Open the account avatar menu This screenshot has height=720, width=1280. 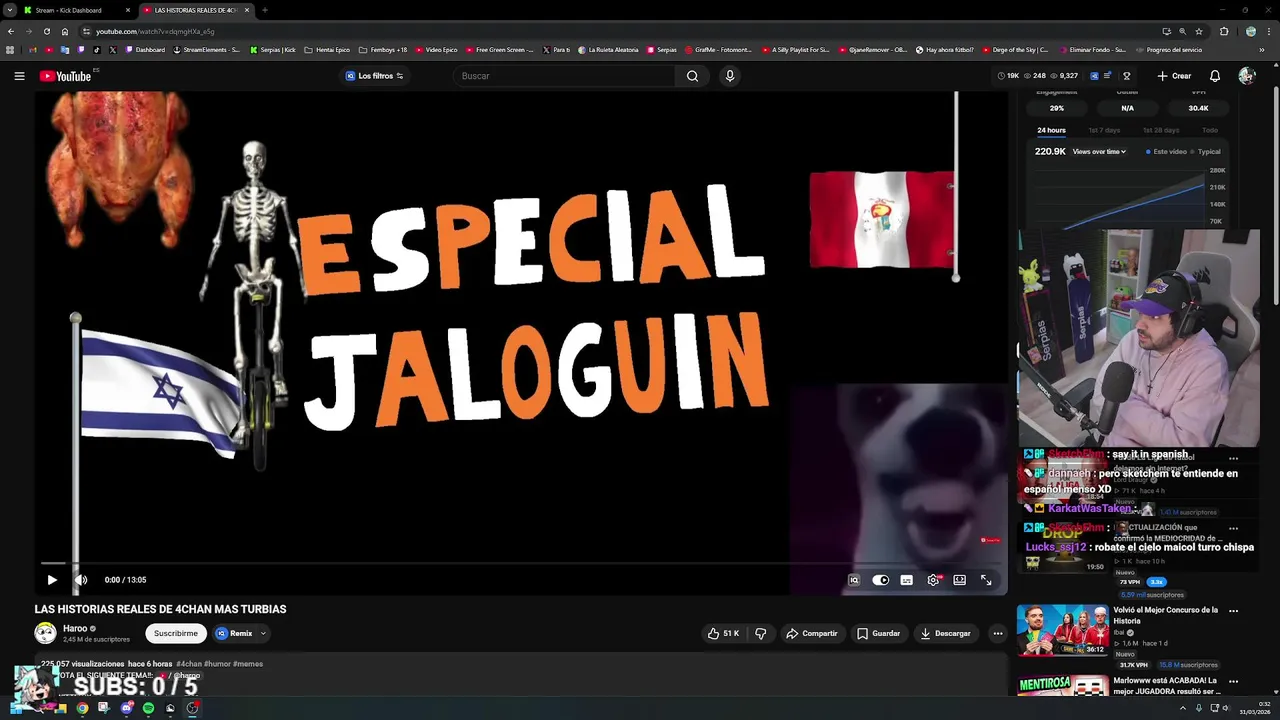click(x=1246, y=76)
